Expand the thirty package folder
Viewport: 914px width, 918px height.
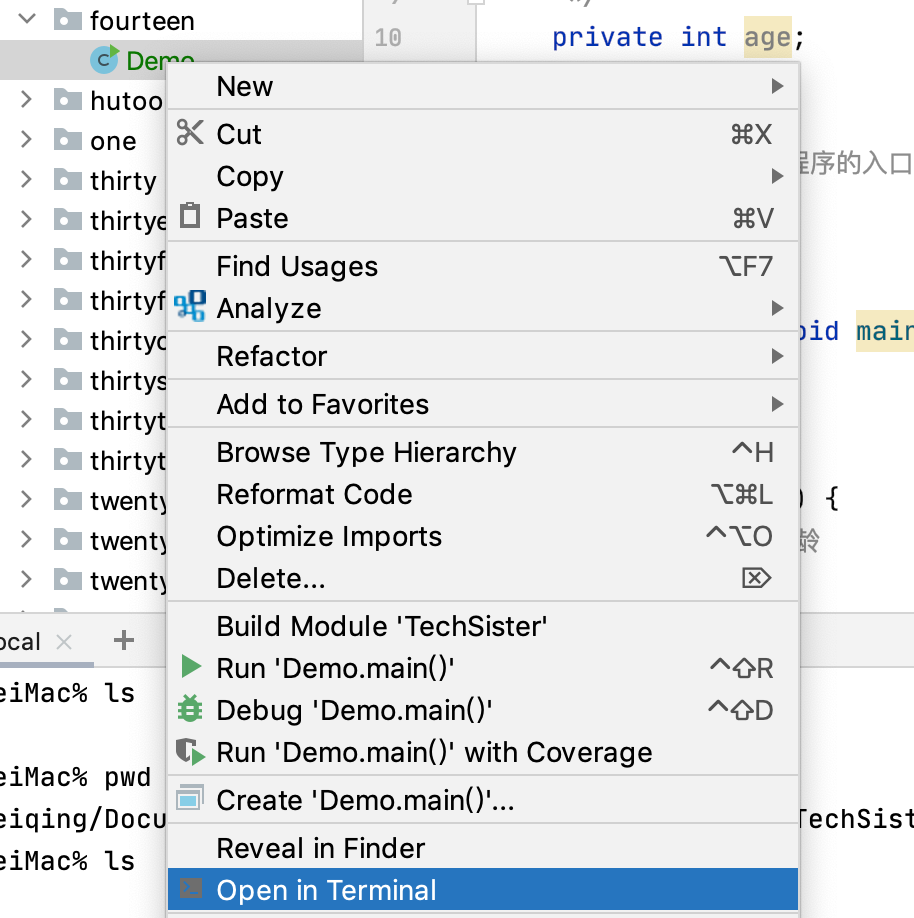tap(27, 180)
